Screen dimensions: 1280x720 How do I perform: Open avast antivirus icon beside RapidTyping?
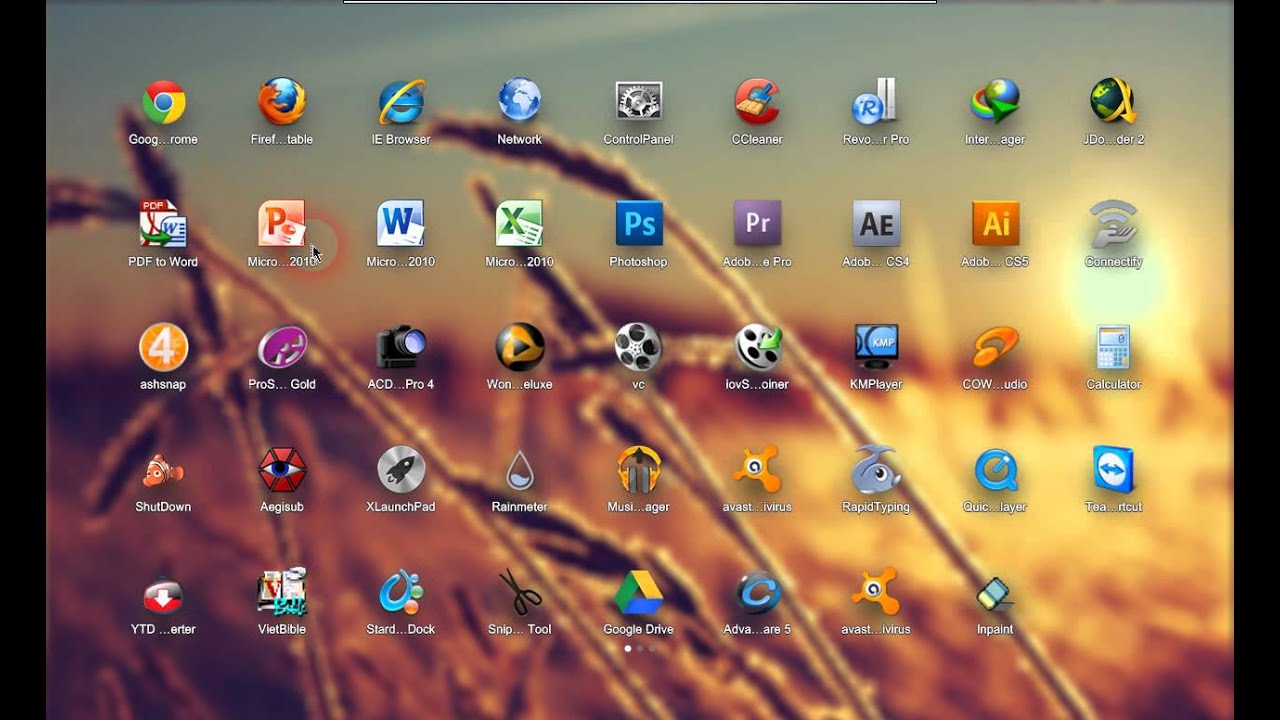tap(757, 469)
